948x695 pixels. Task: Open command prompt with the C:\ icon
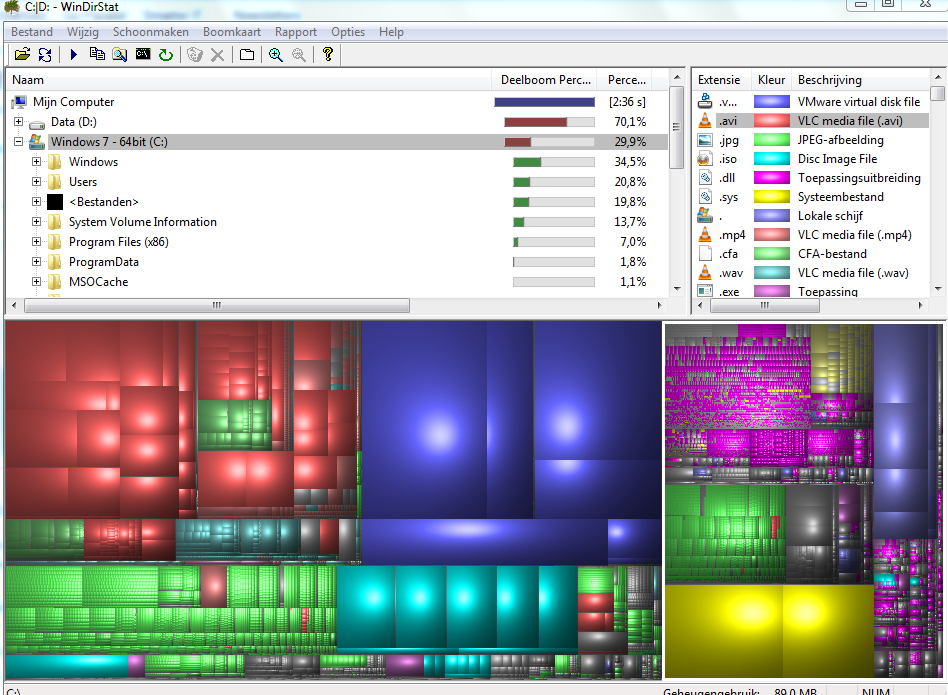click(143, 54)
